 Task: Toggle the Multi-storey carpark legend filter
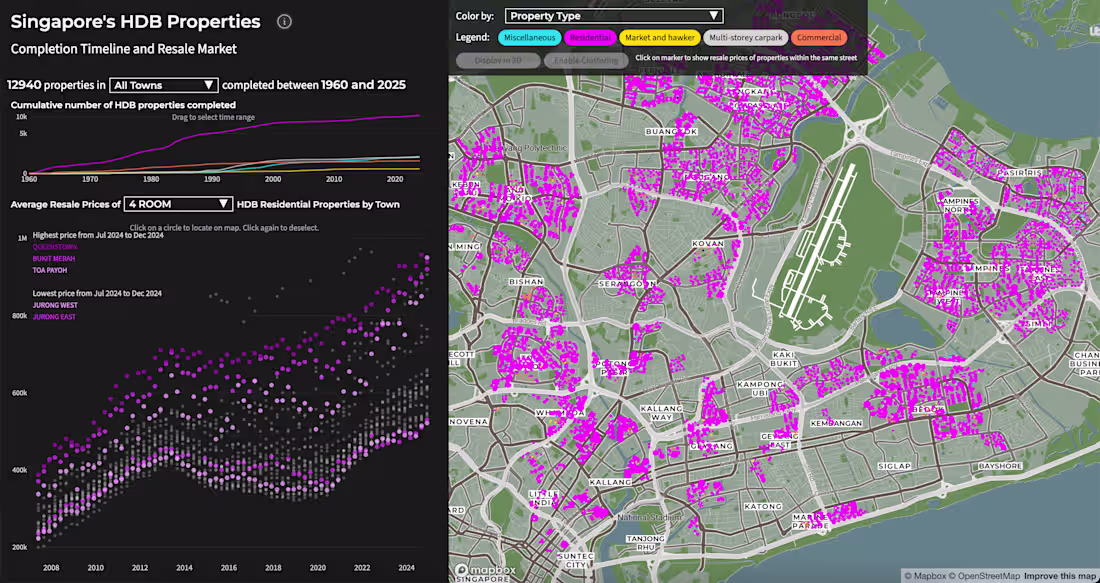coord(746,37)
